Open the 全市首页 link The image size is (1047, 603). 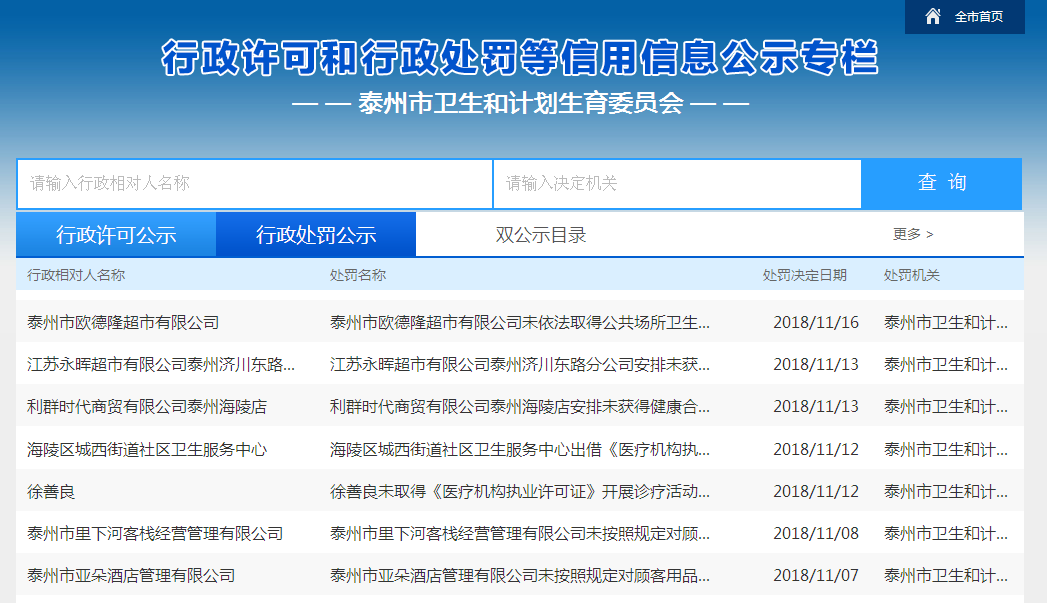[978, 17]
